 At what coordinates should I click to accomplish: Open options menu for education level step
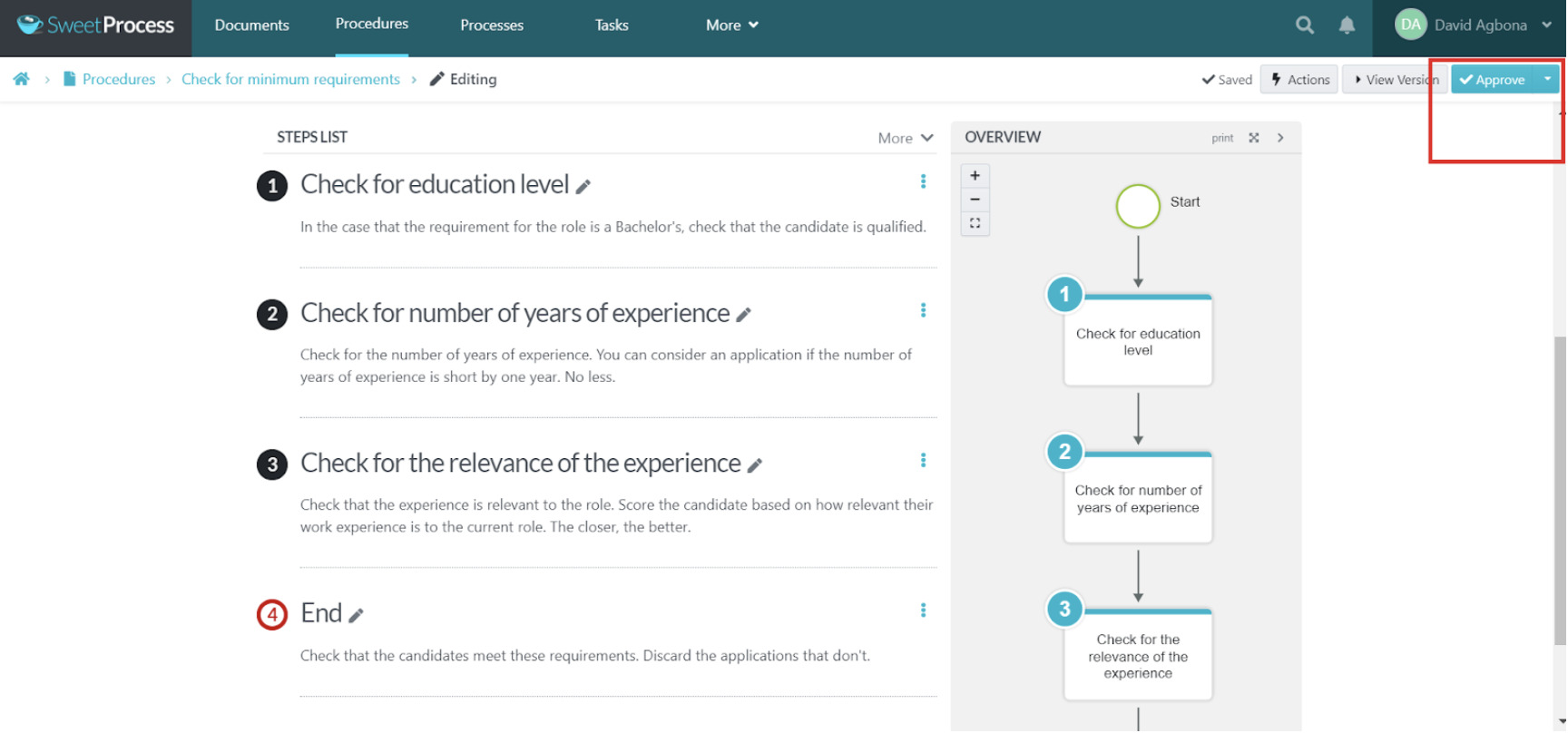tap(923, 181)
